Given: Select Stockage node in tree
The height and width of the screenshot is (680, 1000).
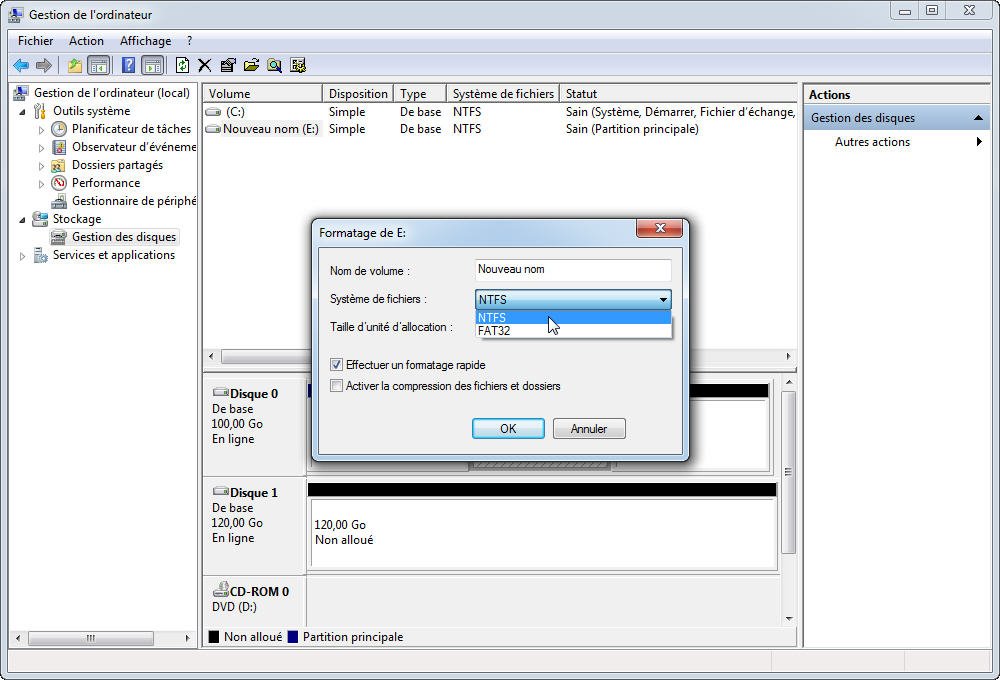Looking at the screenshot, I should tap(77, 219).
